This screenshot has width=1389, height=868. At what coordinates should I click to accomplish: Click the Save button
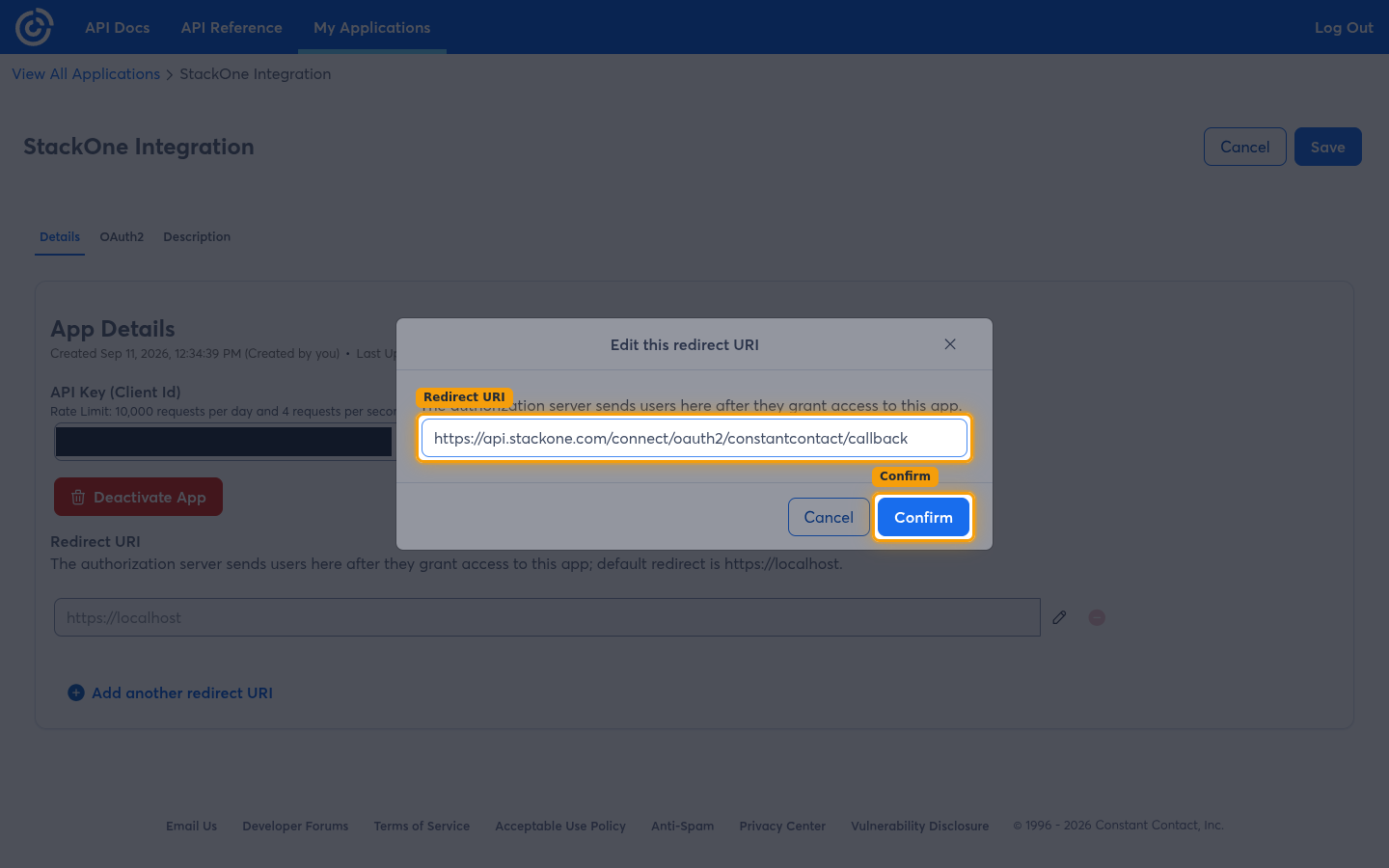click(x=1328, y=147)
